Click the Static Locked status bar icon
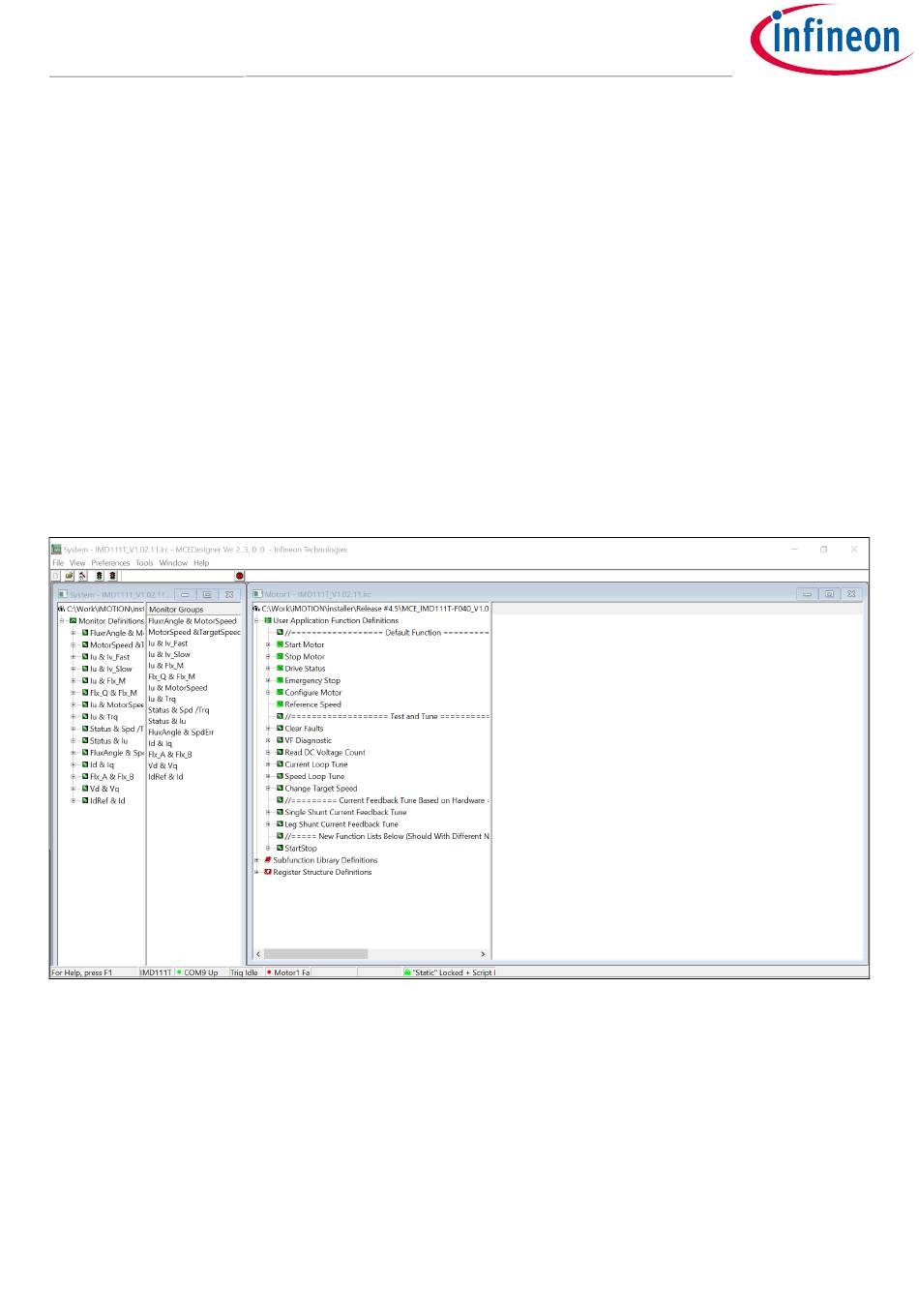 click(x=407, y=972)
